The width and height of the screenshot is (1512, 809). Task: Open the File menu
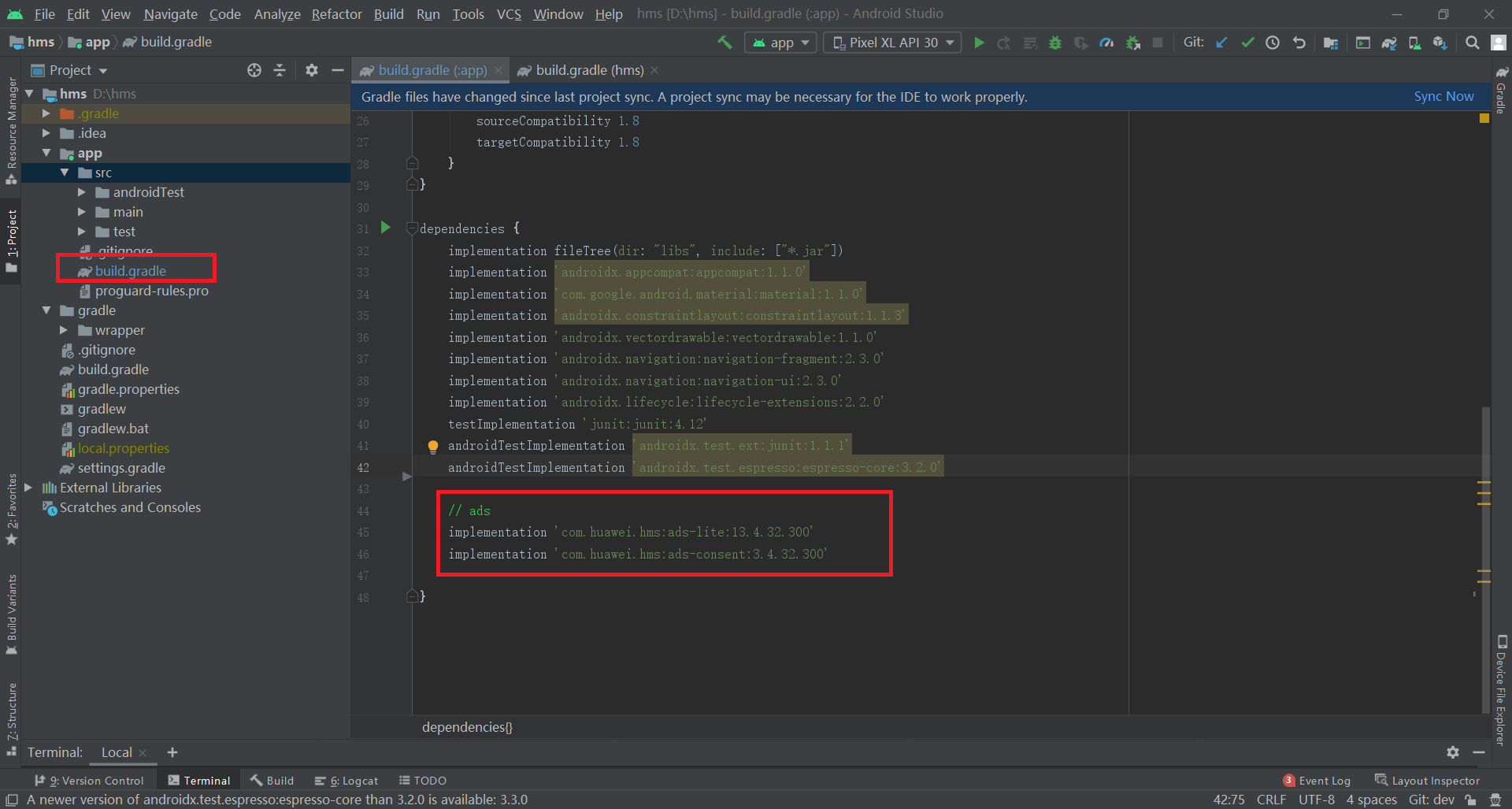point(45,14)
